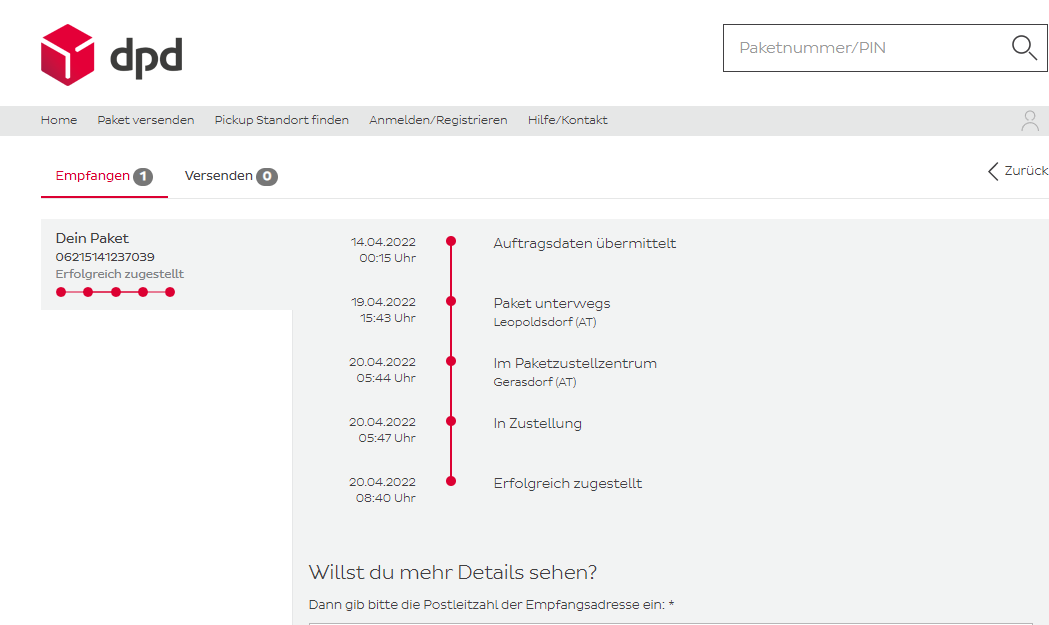This screenshot has height=625, width=1049.
Task: Click the magnifying glass search icon
Action: (x=1024, y=48)
